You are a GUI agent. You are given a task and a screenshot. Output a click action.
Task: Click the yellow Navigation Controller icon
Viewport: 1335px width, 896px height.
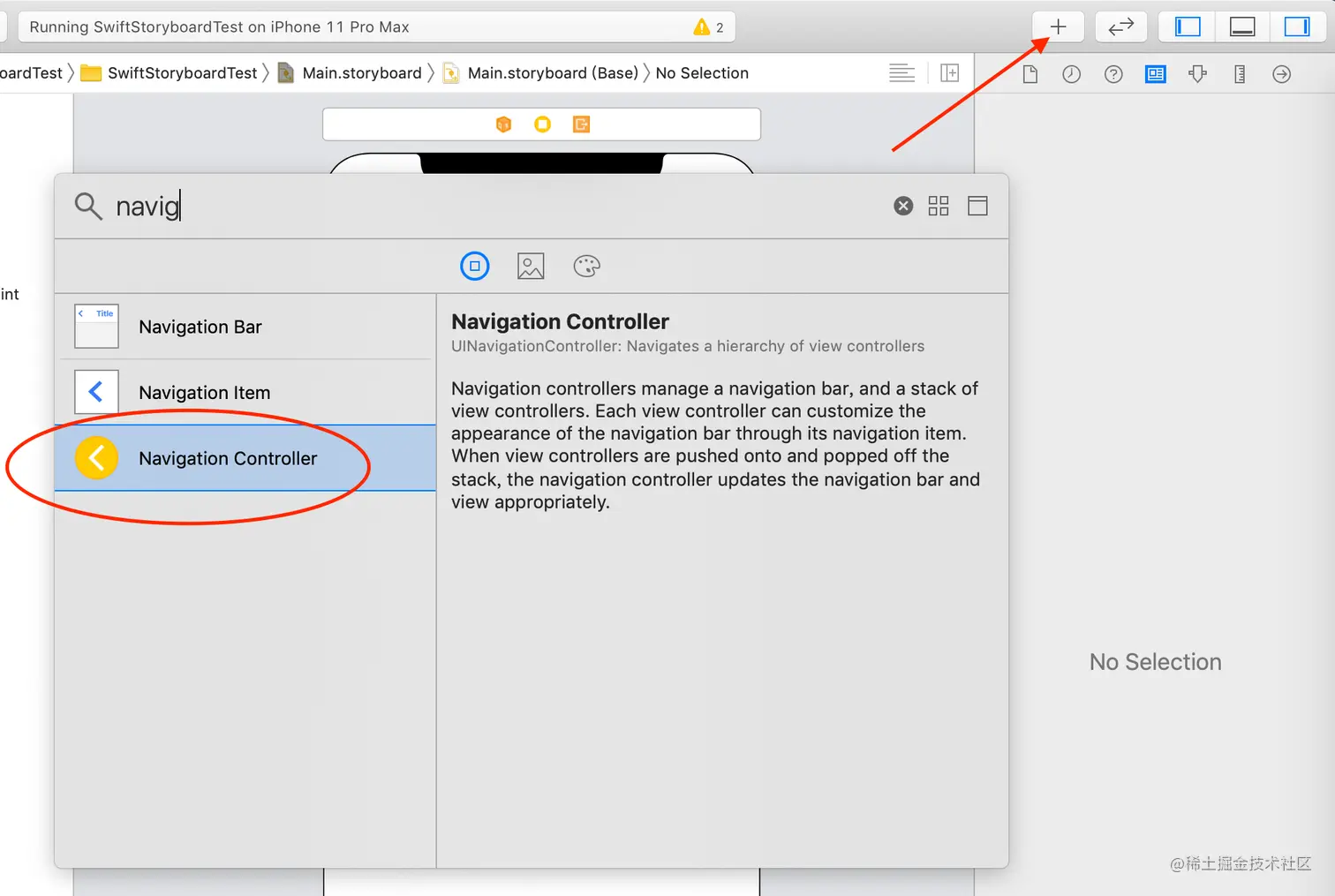tap(96, 458)
